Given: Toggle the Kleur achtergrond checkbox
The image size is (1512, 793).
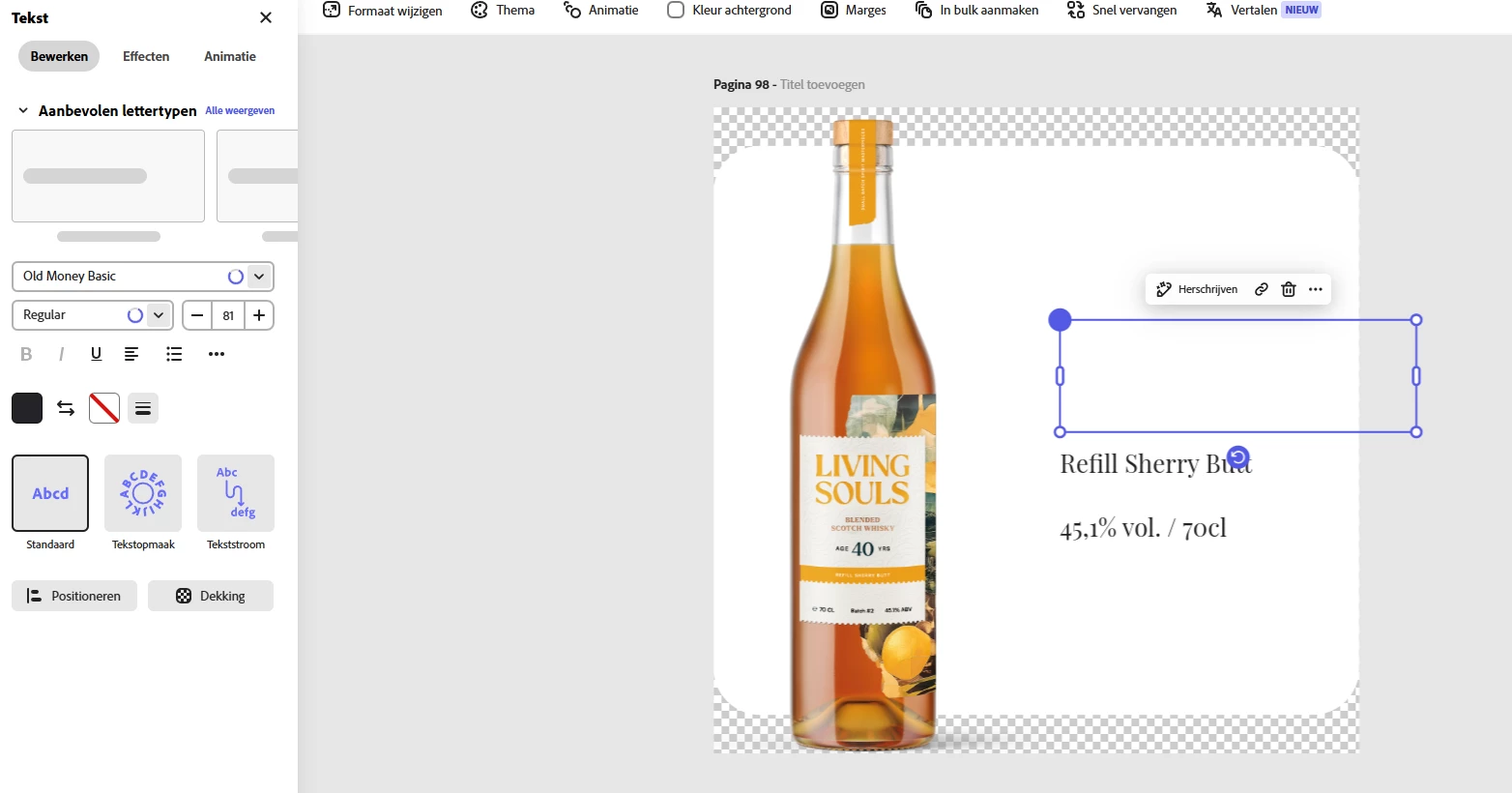Looking at the screenshot, I should (676, 10).
